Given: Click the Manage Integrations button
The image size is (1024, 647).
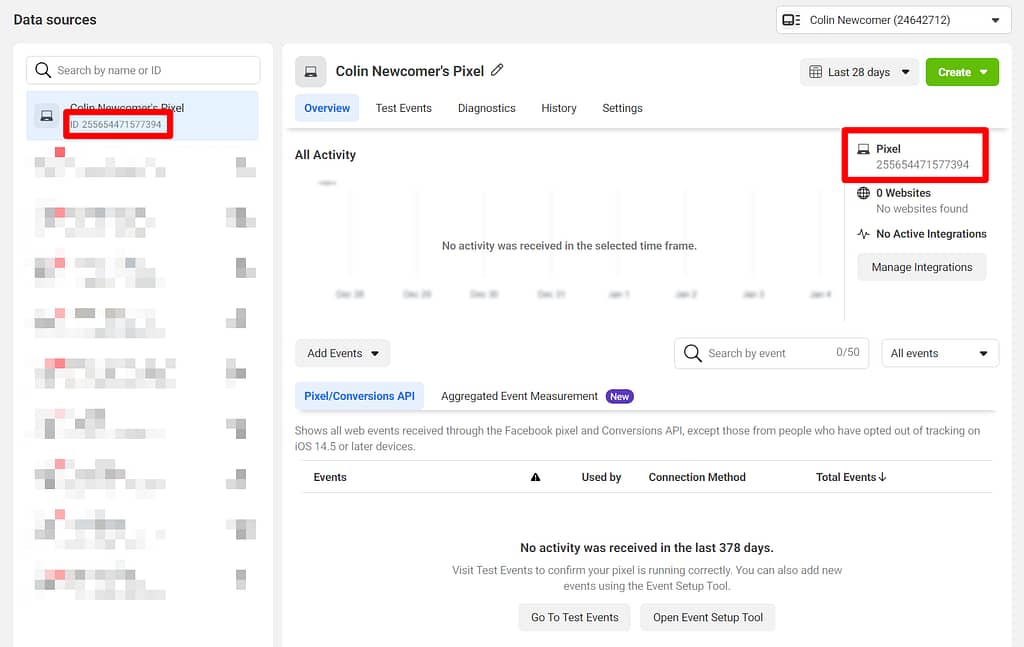Looking at the screenshot, I should pos(921,267).
